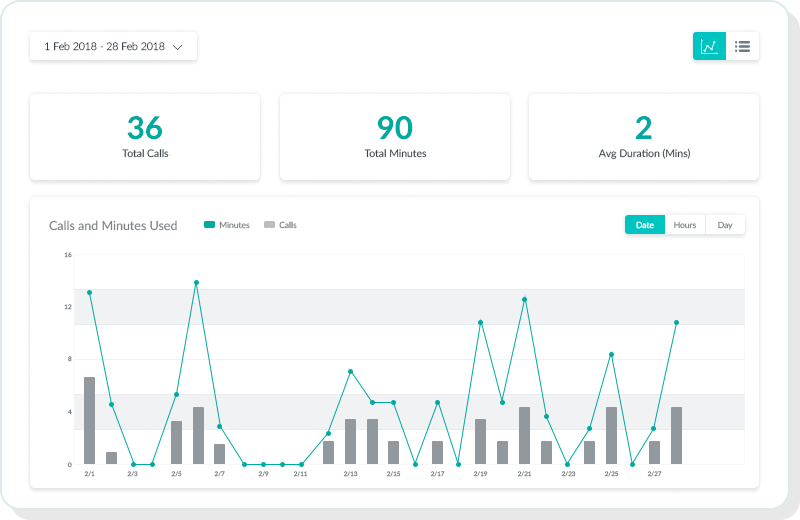This screenshot has height=520, width=800.
Task: Click the gray calls bar at 2/5
Action: pyautogui.click(x=177, y=442)
